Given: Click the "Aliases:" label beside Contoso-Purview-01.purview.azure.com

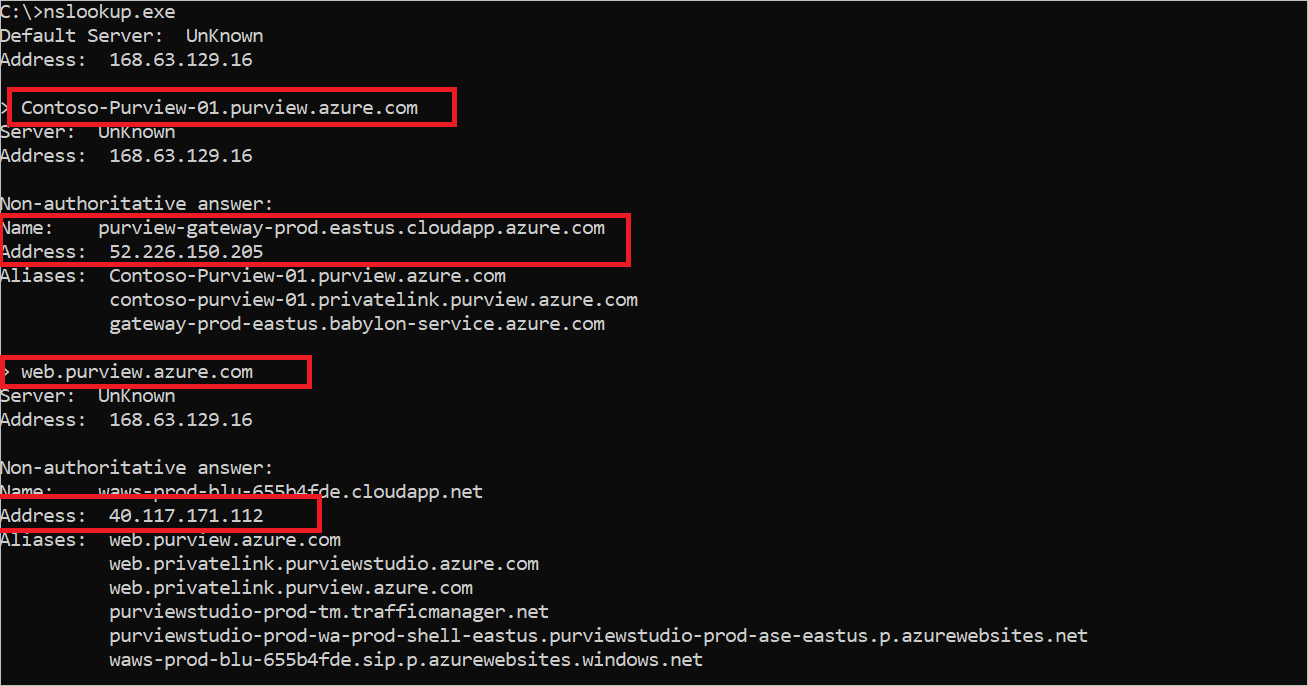Looking at the screenshot, I should (43, 276).
